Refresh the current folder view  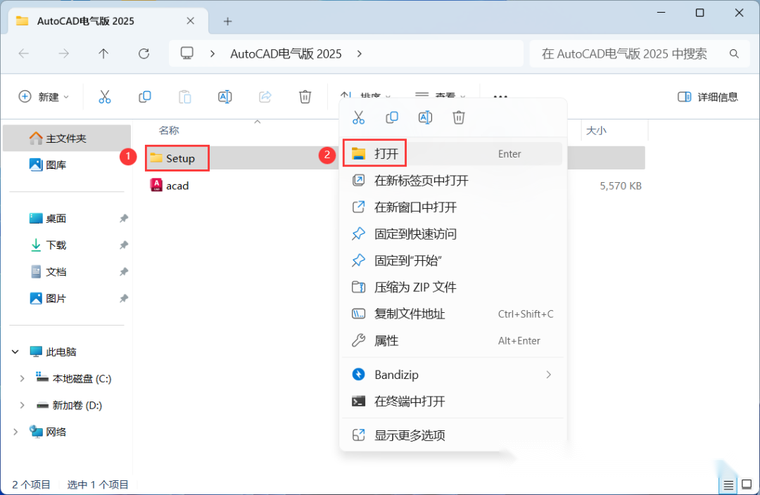(144, 53)
